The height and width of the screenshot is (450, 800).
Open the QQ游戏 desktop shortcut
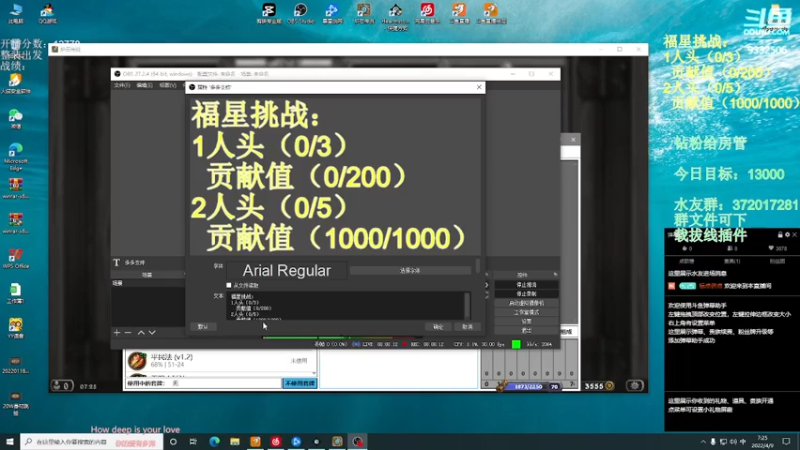(47, 13)
